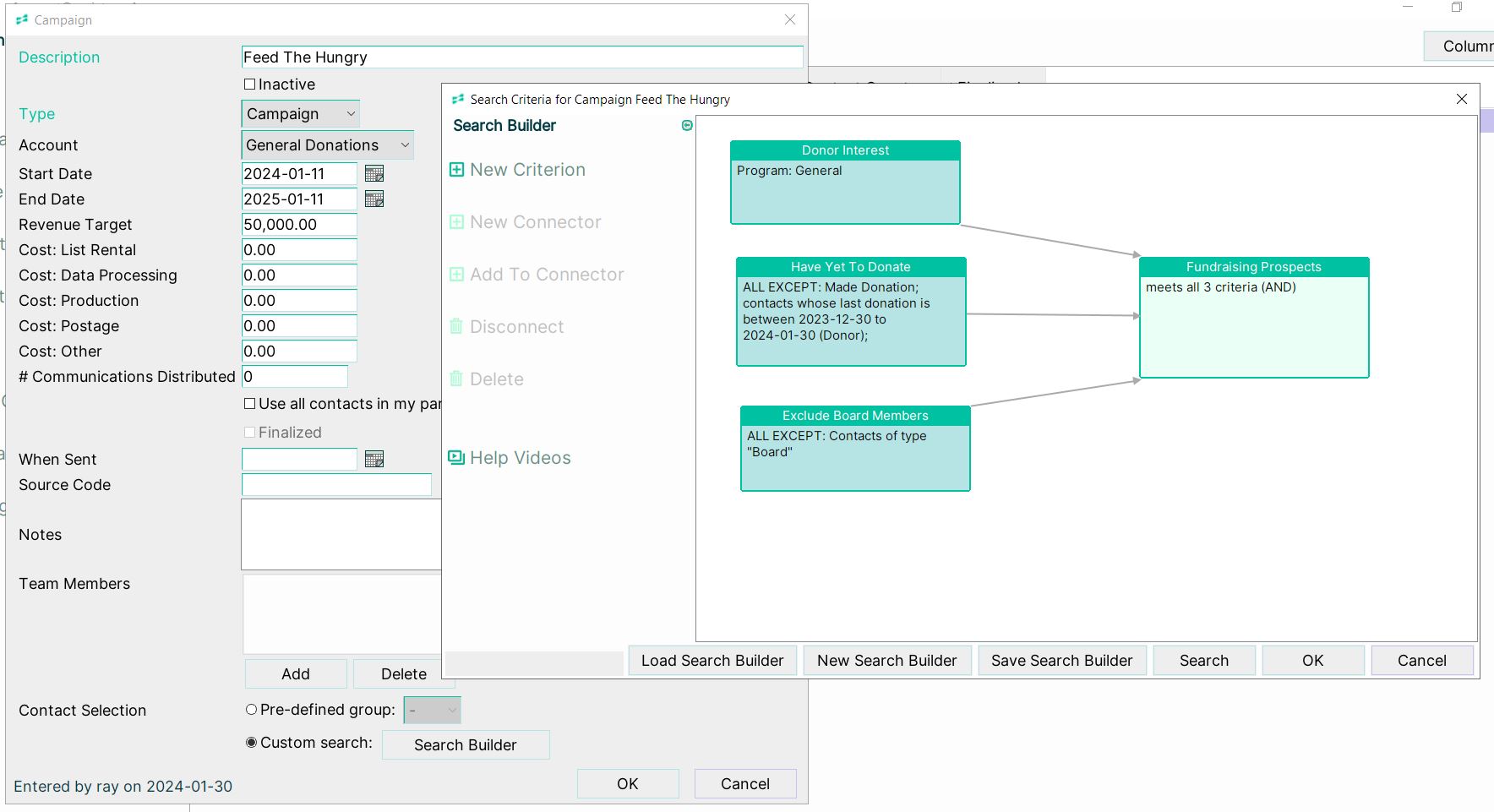Click Save Search Builder button
The height and width of the screenshot is (812, 1494).
coord(1062,661)
